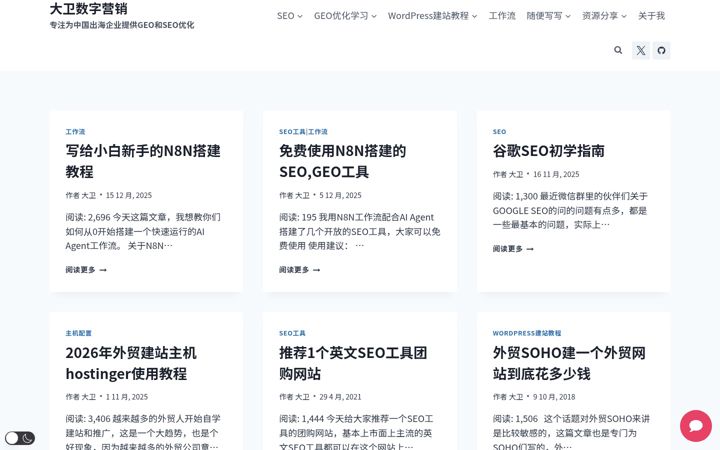Open 工作流 category tag on first card

coord(75,132)
